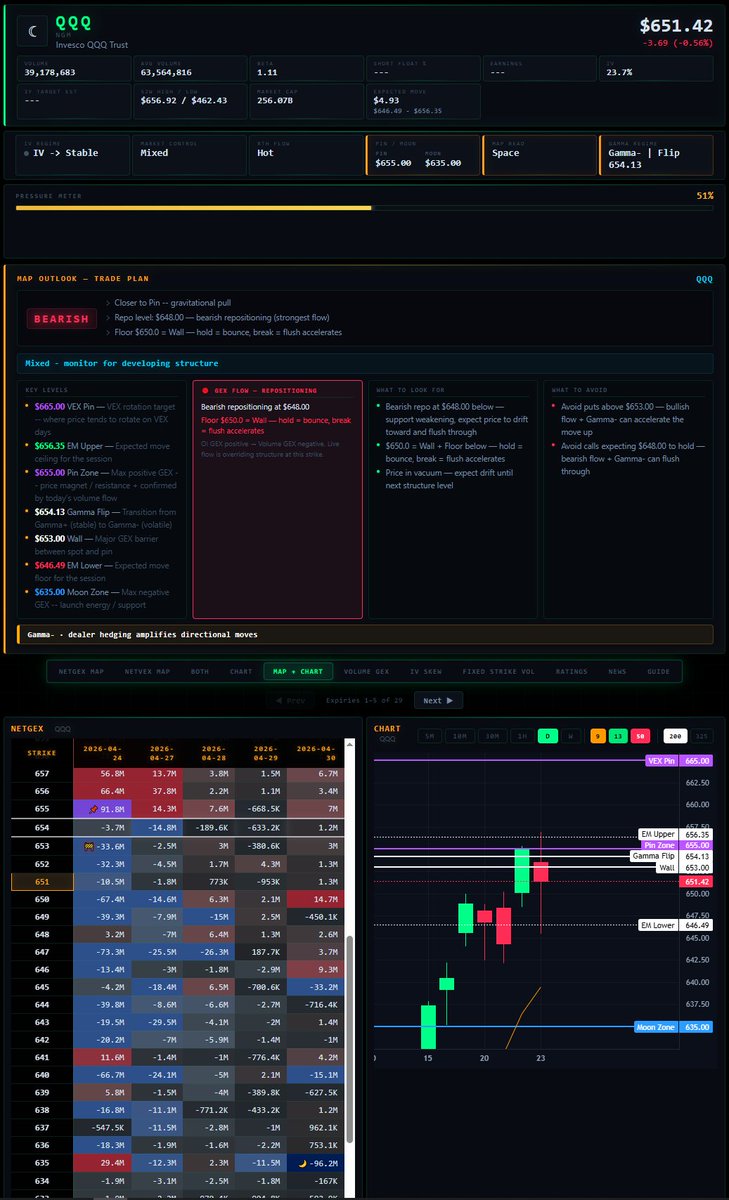Click the BEARISH badge in the trade plan
Screen dimensions: 729x1200
click(x=62, y=319)
